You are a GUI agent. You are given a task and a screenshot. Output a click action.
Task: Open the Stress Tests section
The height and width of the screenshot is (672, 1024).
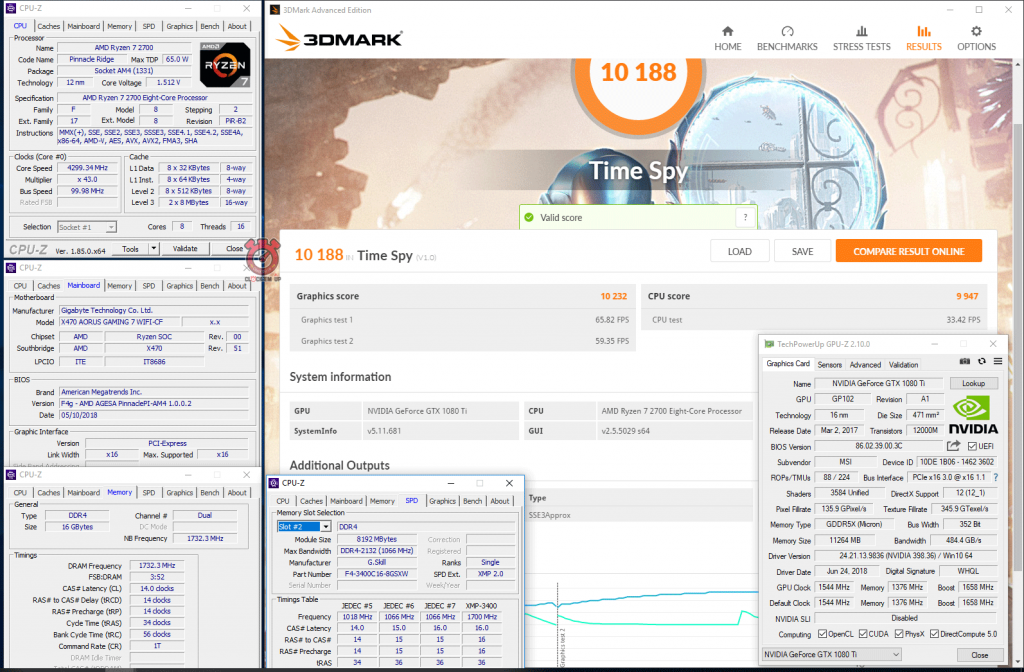pos(861,37)
